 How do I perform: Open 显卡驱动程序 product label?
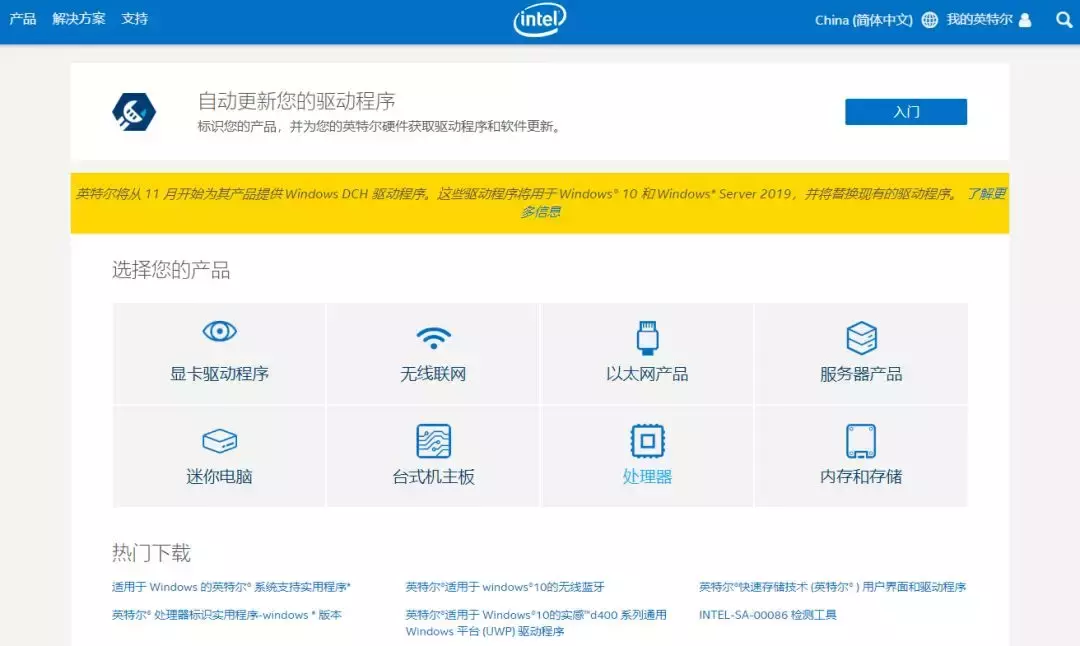pos(220,374)
